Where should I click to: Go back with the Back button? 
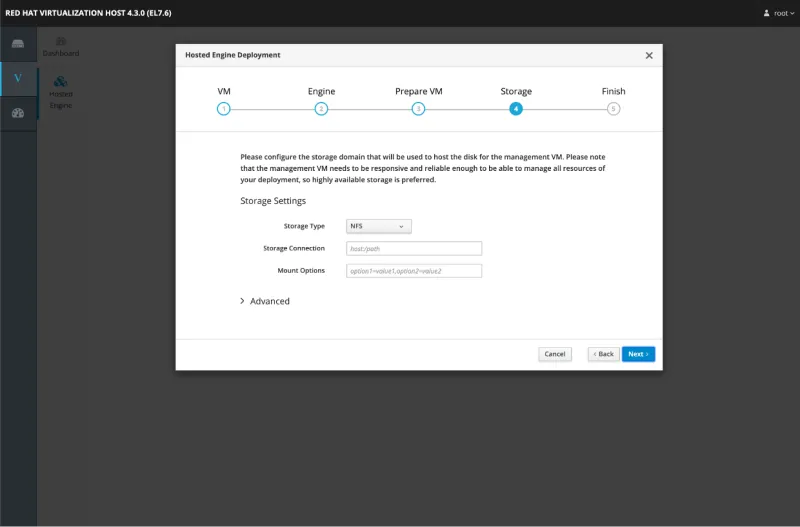(603, 354)
